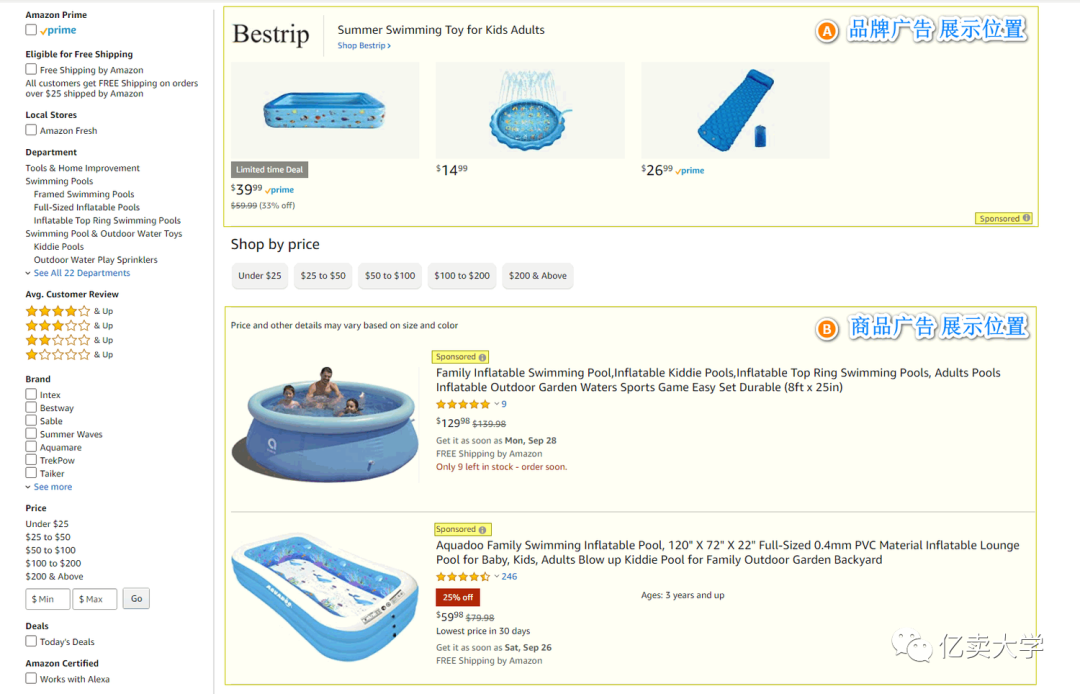Viewport: 1080px width, 694px height.
Task: Open the blue pool float mat image
Action: point(735,110)
